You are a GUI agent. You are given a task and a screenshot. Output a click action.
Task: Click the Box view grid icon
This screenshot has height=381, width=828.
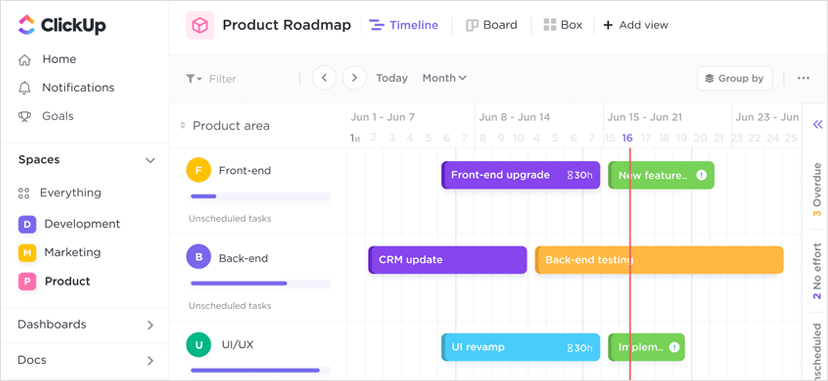(x=550, y=25)
